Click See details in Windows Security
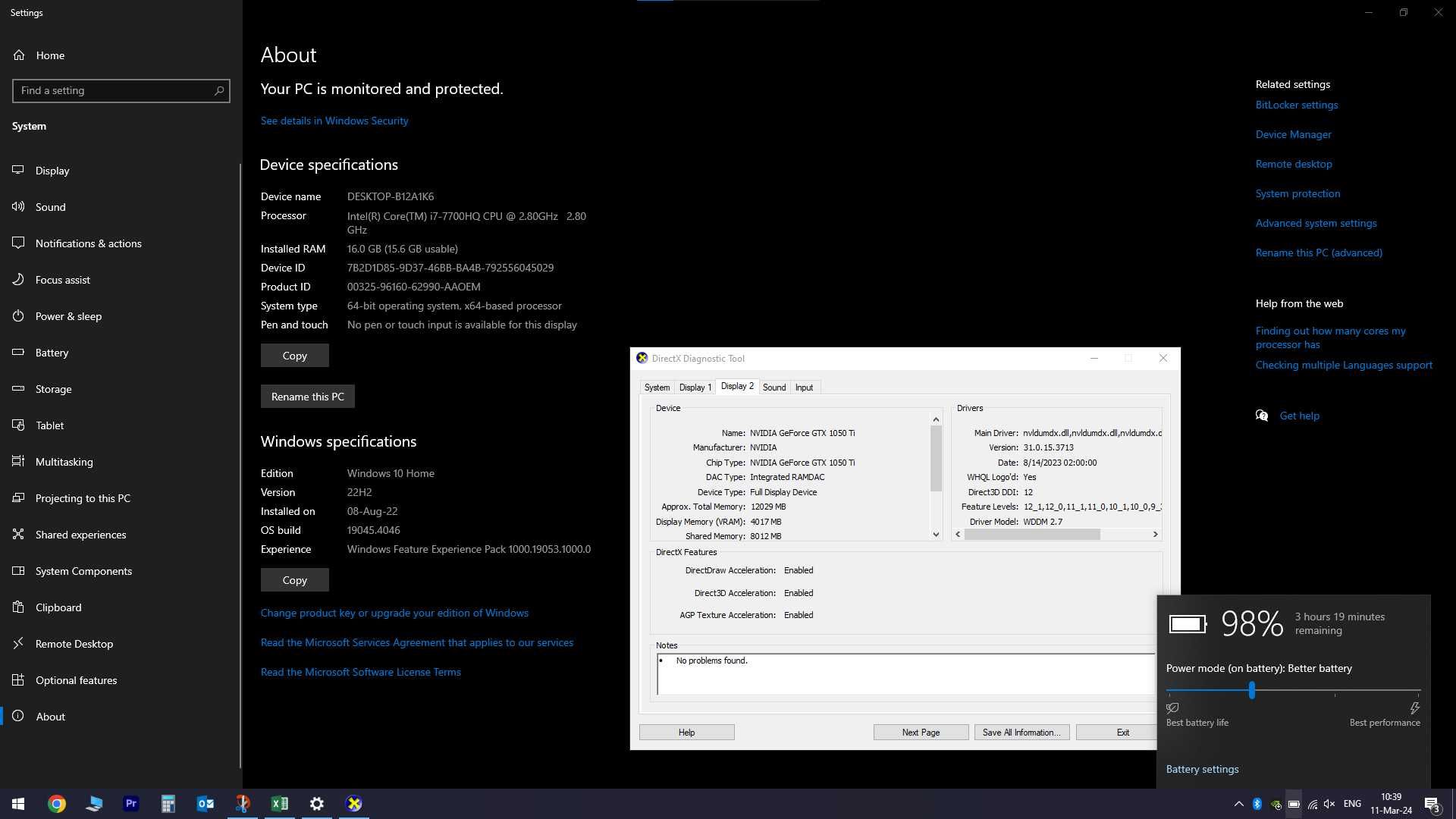 [334, 120]
